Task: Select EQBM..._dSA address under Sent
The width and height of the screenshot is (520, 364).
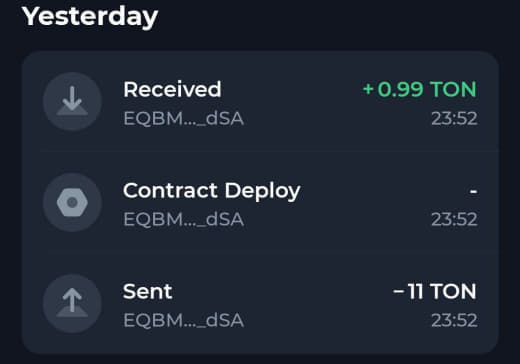Action: pos(184,320)
